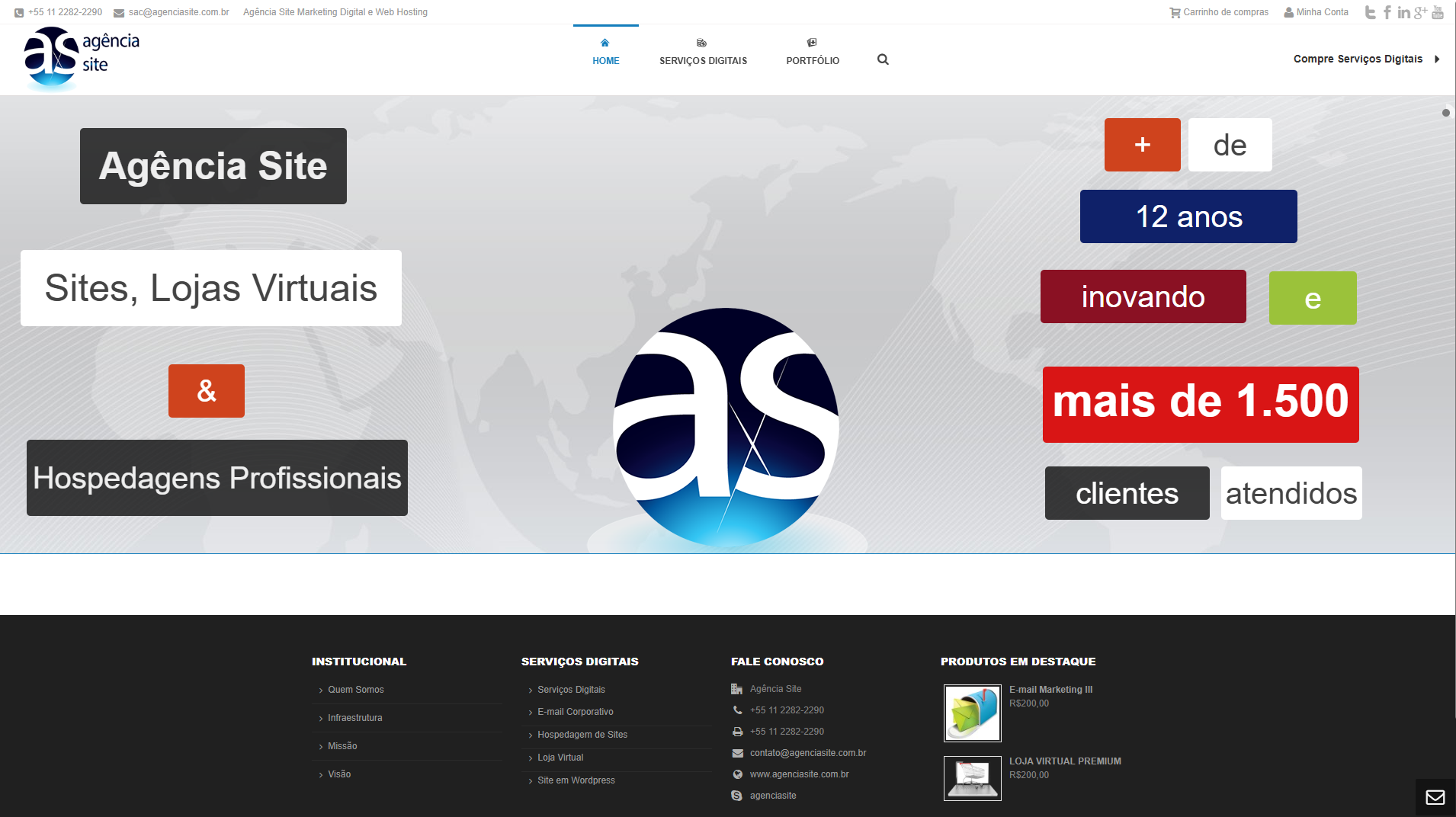Open Hospedagem de Sites footer link
This screenshot has width=1456, height=817.
coord(582,735)
